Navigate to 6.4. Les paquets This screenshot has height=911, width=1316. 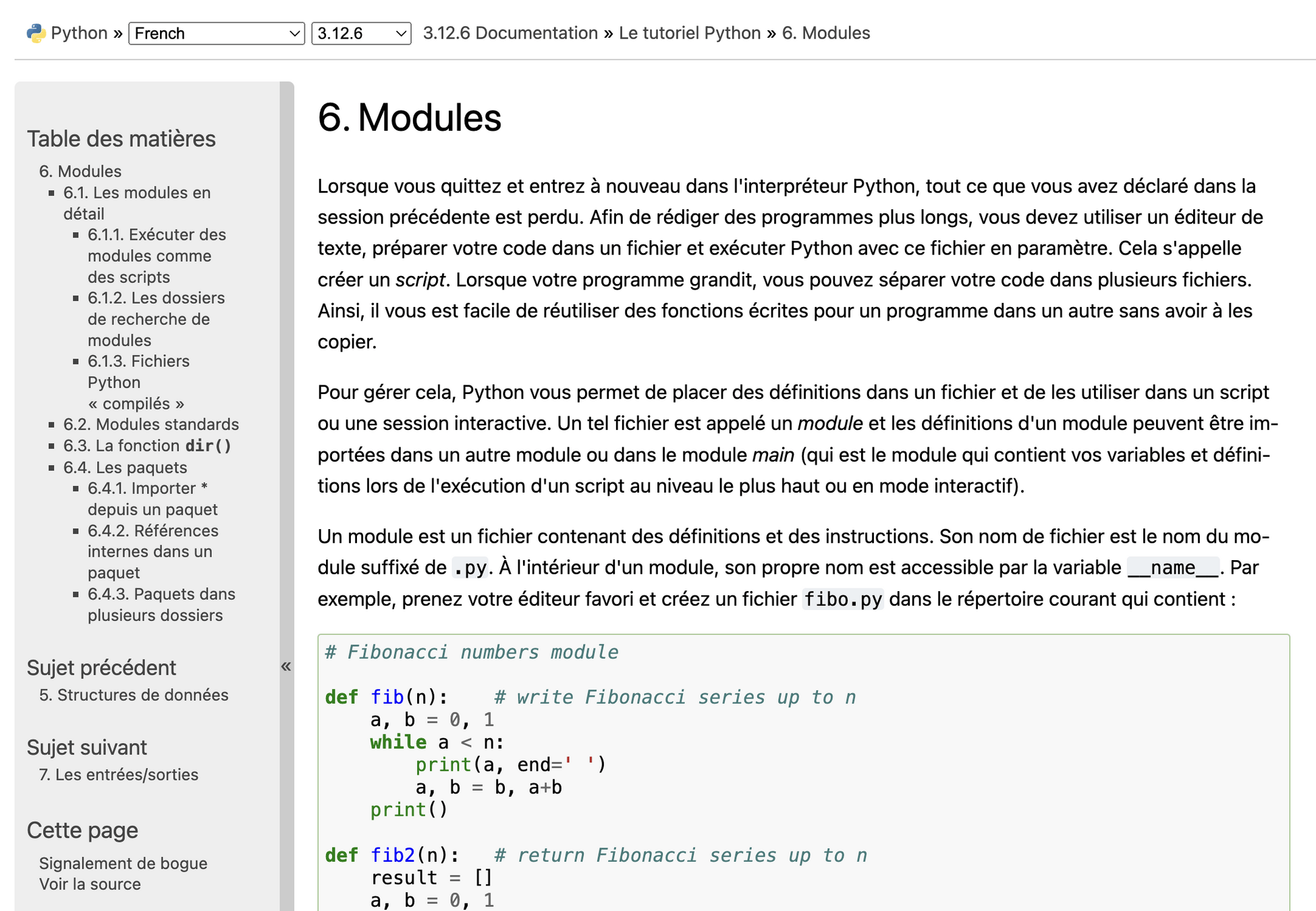125,468
